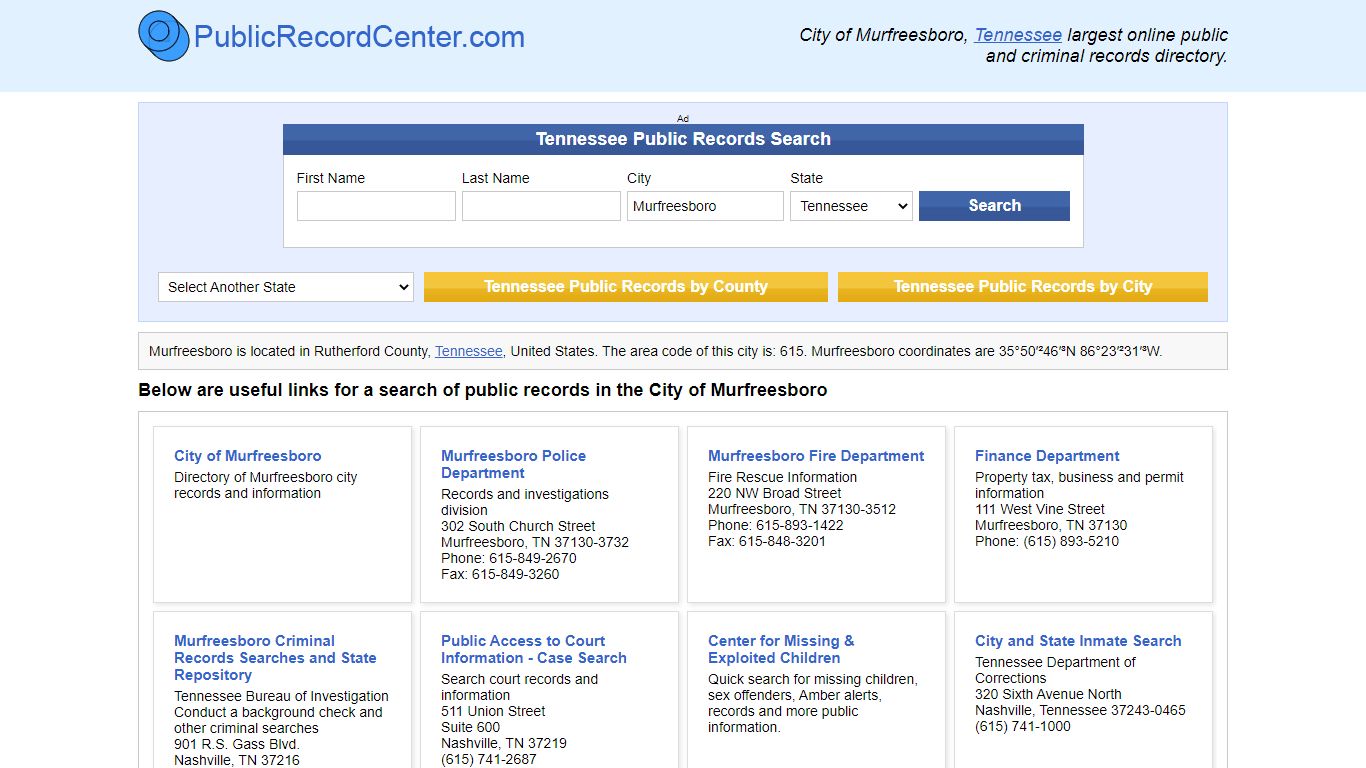The height and width of the screenshot is (768, 1366).
Task: Open the Finance Department link
Action: [1047, 456]
